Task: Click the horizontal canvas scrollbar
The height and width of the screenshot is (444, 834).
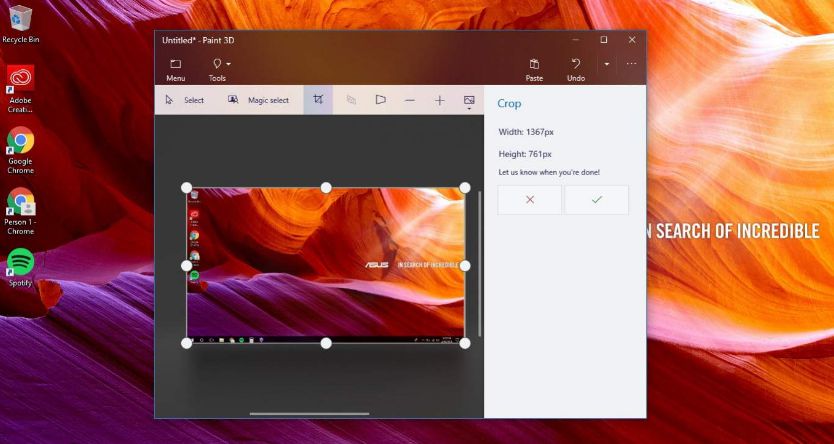Action: [310, 413]
